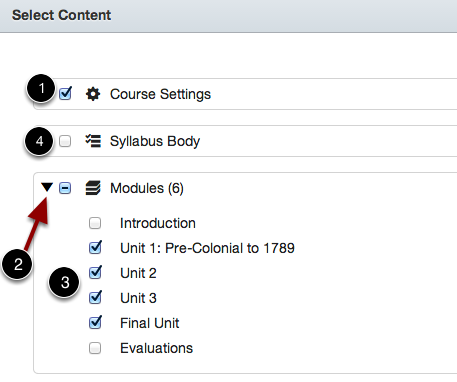
Task: Enable the Syllabus Body checkbox
Action: 65,141
